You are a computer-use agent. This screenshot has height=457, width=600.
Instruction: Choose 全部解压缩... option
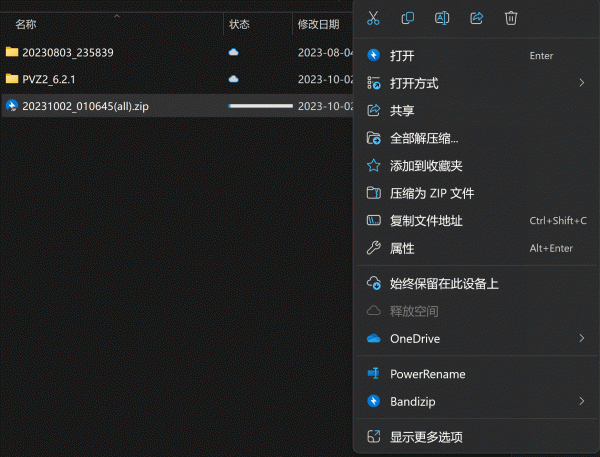476,138
